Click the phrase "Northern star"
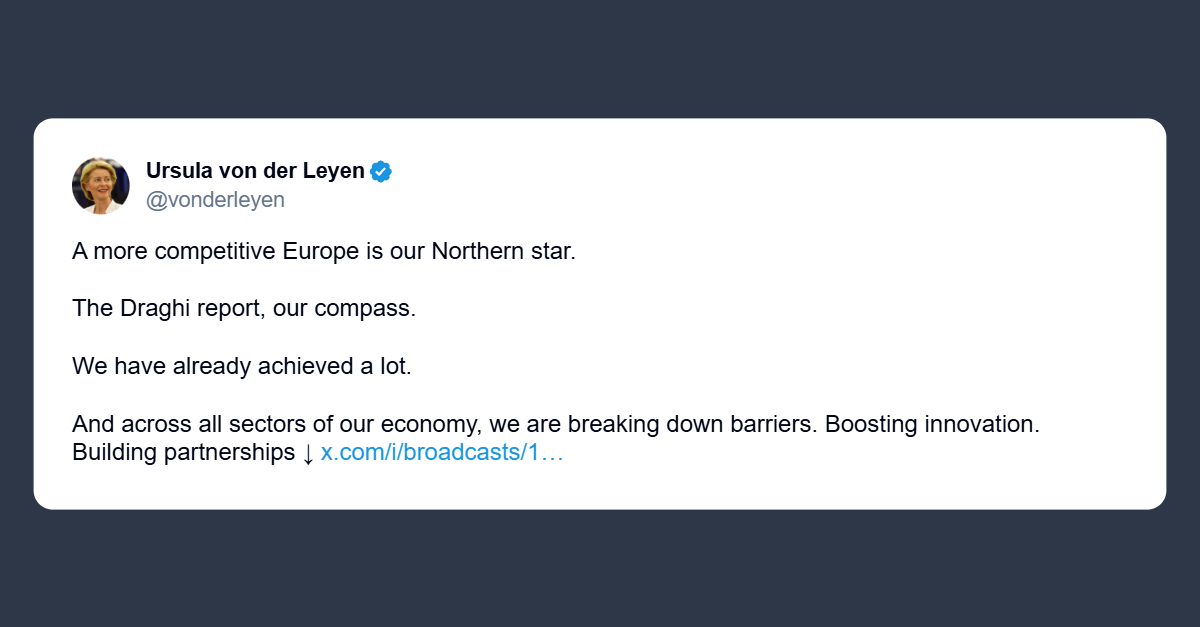1200x627 pixels. click(x=503, y=250)
